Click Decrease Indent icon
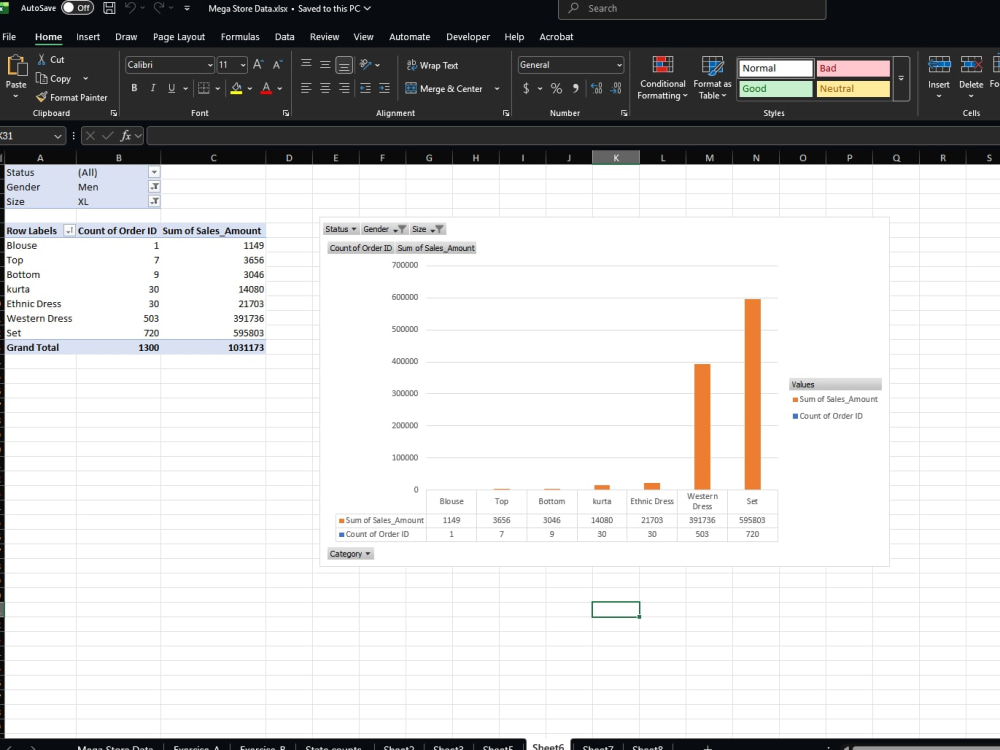 tap(365, 88)
